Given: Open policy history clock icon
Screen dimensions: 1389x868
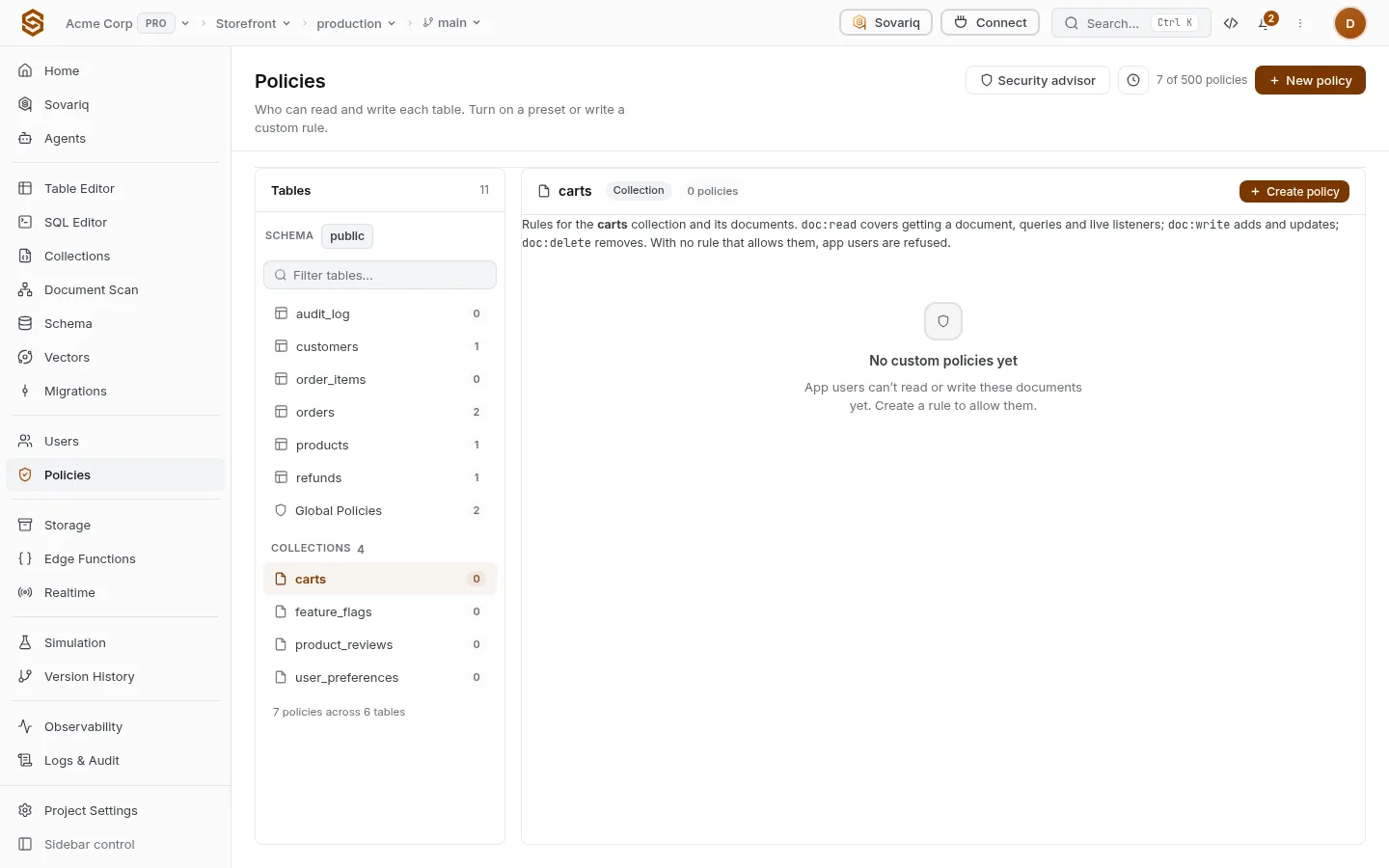Looking at the screenshot, I should point(1133,80).
